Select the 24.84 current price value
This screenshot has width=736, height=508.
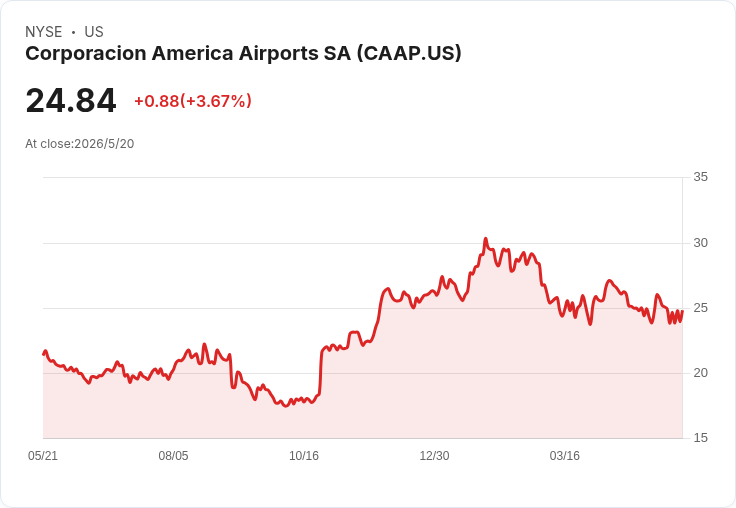[71, 100]
